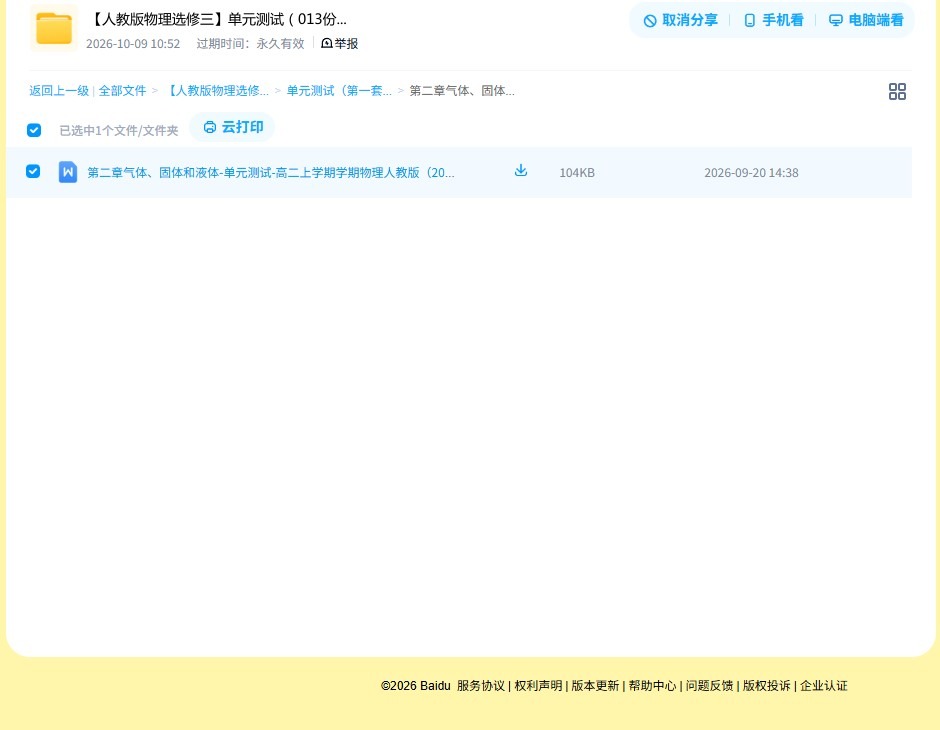Open file 第二章气体、固体和液体-单元测试
This screenshot has height=730, width=940.
click(x=271, y=173)
